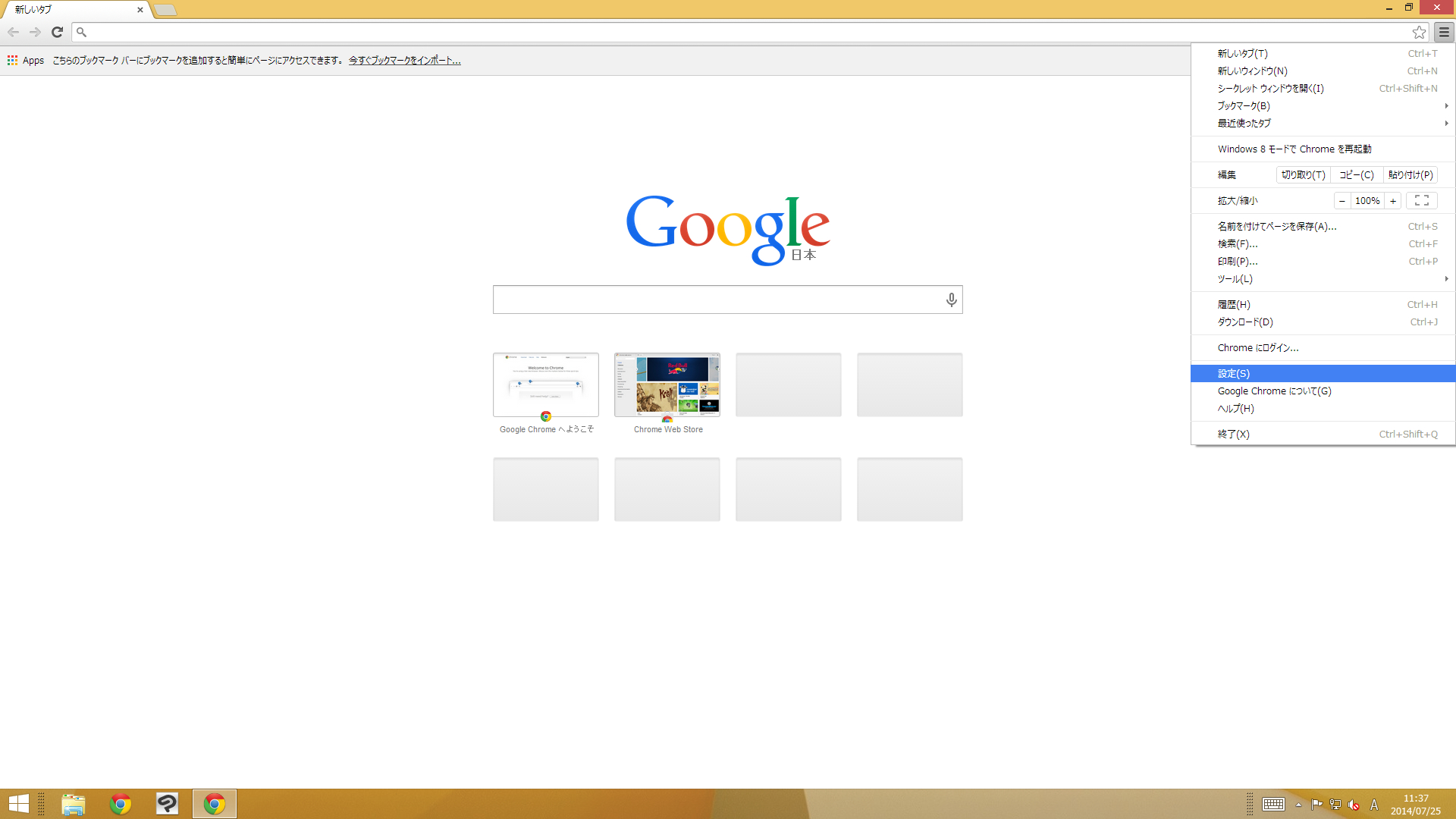The image size is (1456, 819).
Task: Select 印刷(P) menu item
Action: click(x=1323, y=261)
